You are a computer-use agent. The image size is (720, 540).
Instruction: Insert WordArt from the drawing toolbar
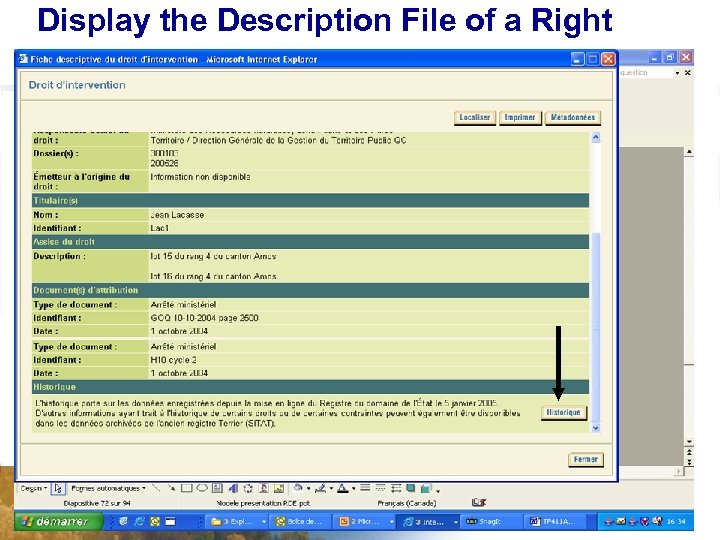tap(233, 488)
